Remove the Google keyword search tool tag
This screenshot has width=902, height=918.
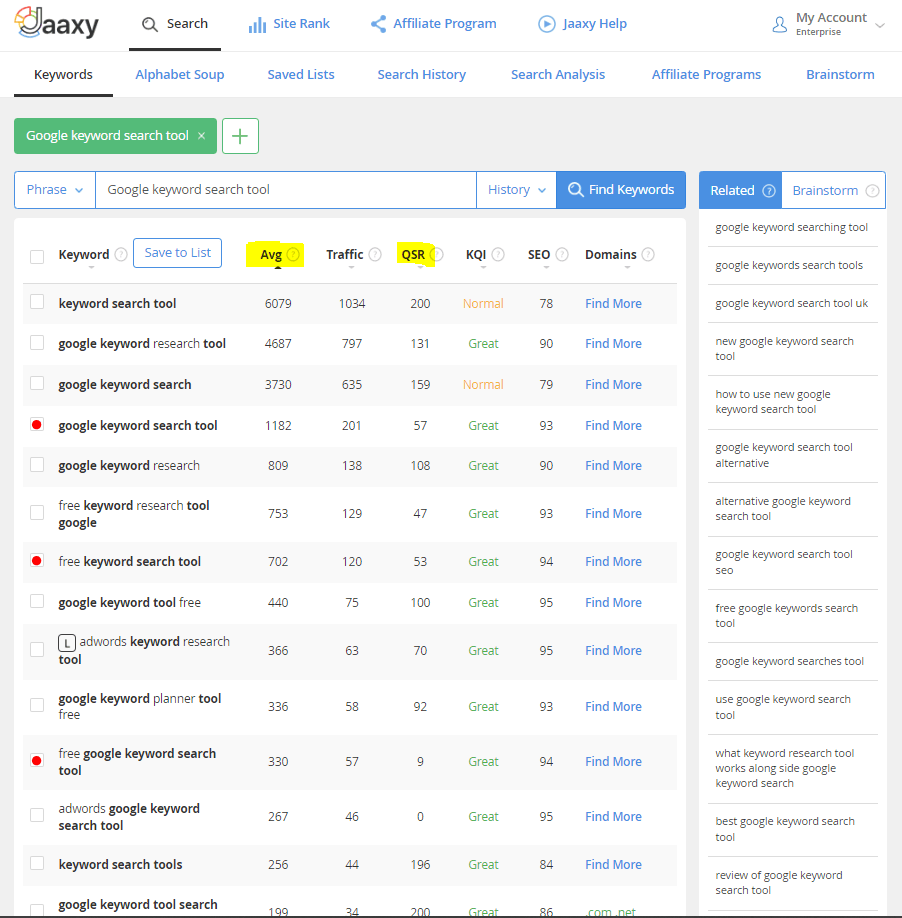point(201,136)
